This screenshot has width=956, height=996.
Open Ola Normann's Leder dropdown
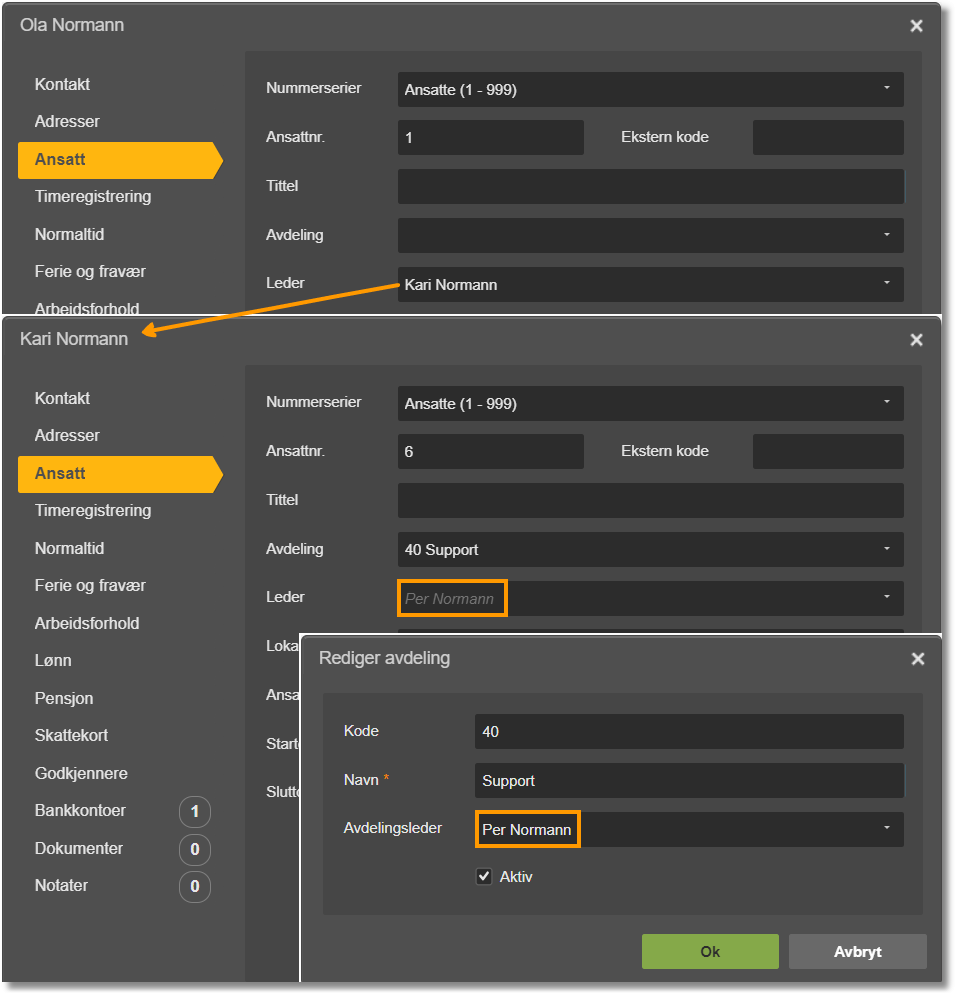pyautogui.click(x=886, y=283)
